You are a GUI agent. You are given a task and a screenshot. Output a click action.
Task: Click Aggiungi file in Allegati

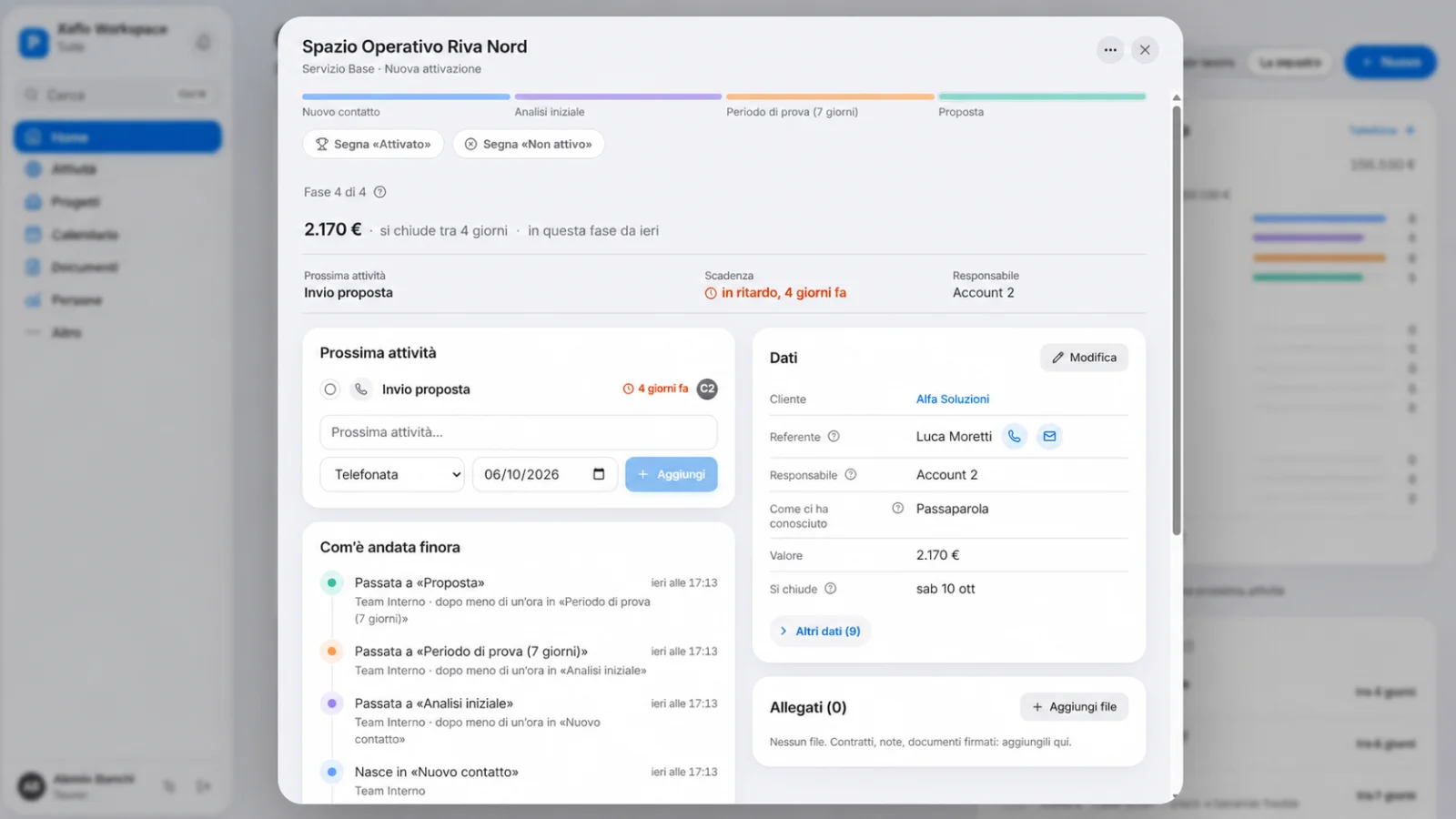(x=1074, y=707)
